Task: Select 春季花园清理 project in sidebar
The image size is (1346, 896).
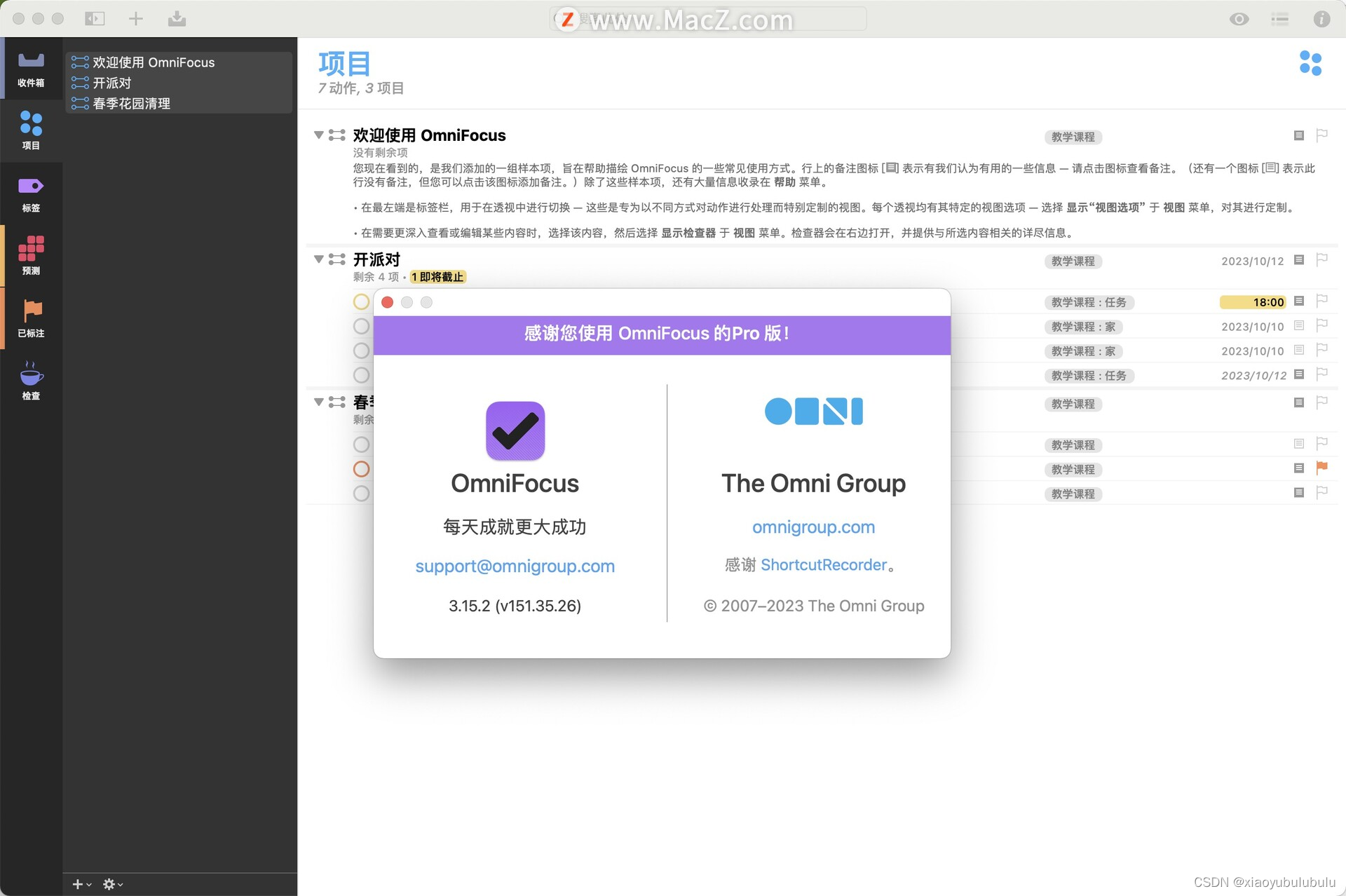Action: pos(179,103)
